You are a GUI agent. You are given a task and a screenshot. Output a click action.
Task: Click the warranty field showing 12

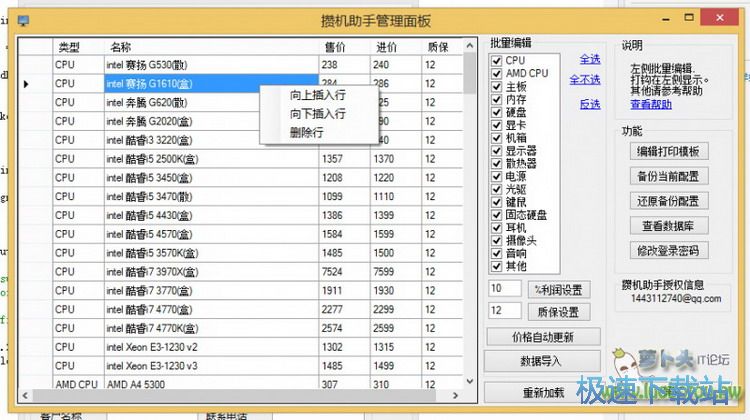point(505,310)
